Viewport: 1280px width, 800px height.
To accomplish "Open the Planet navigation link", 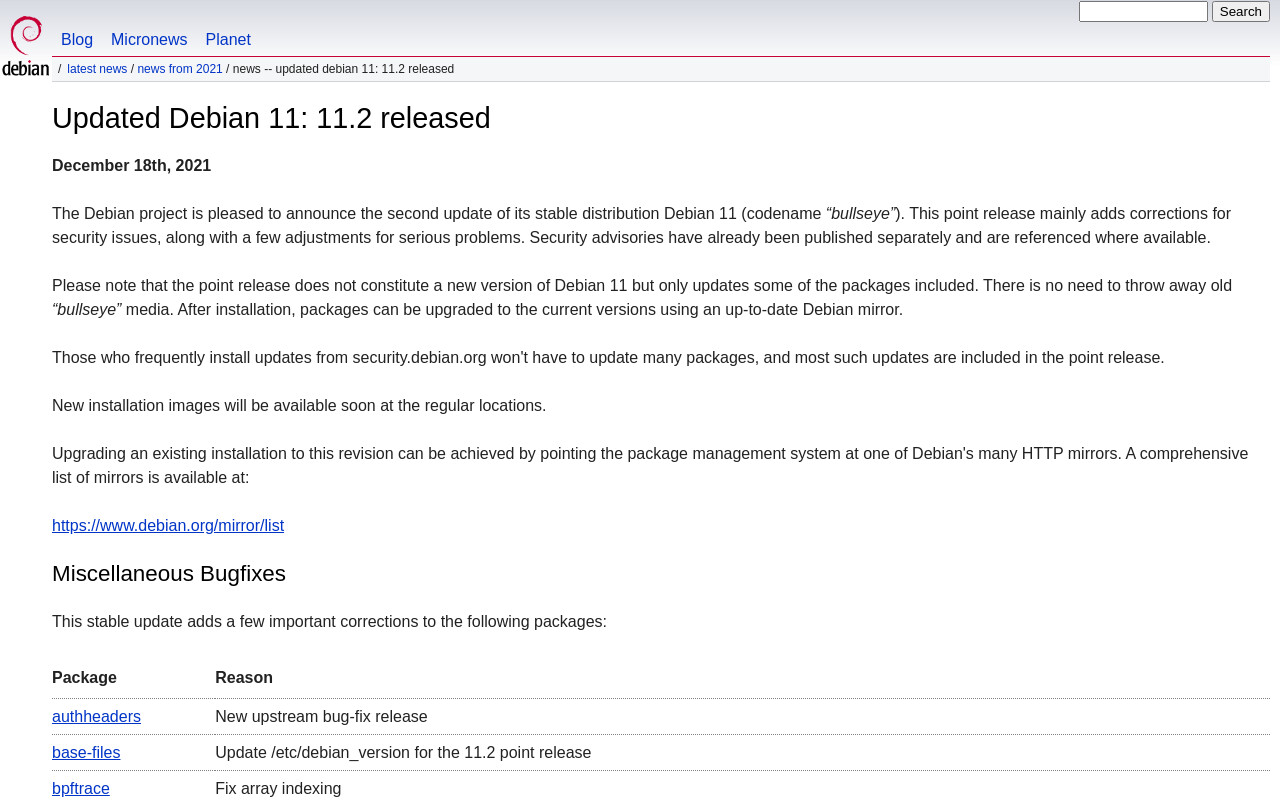I will [x=228, y=40].
